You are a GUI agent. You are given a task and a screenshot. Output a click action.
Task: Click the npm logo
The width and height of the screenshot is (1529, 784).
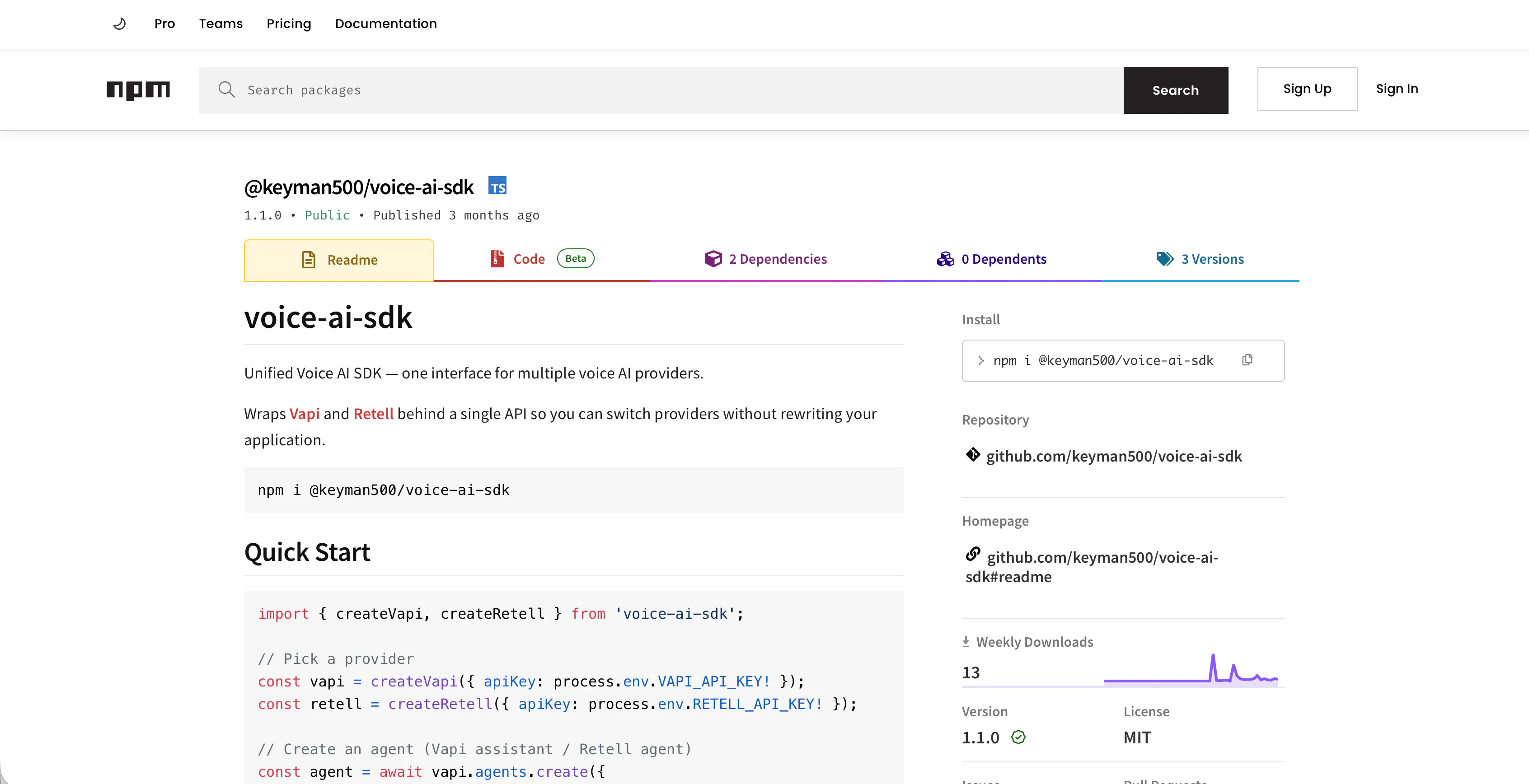tap(138, 90)
